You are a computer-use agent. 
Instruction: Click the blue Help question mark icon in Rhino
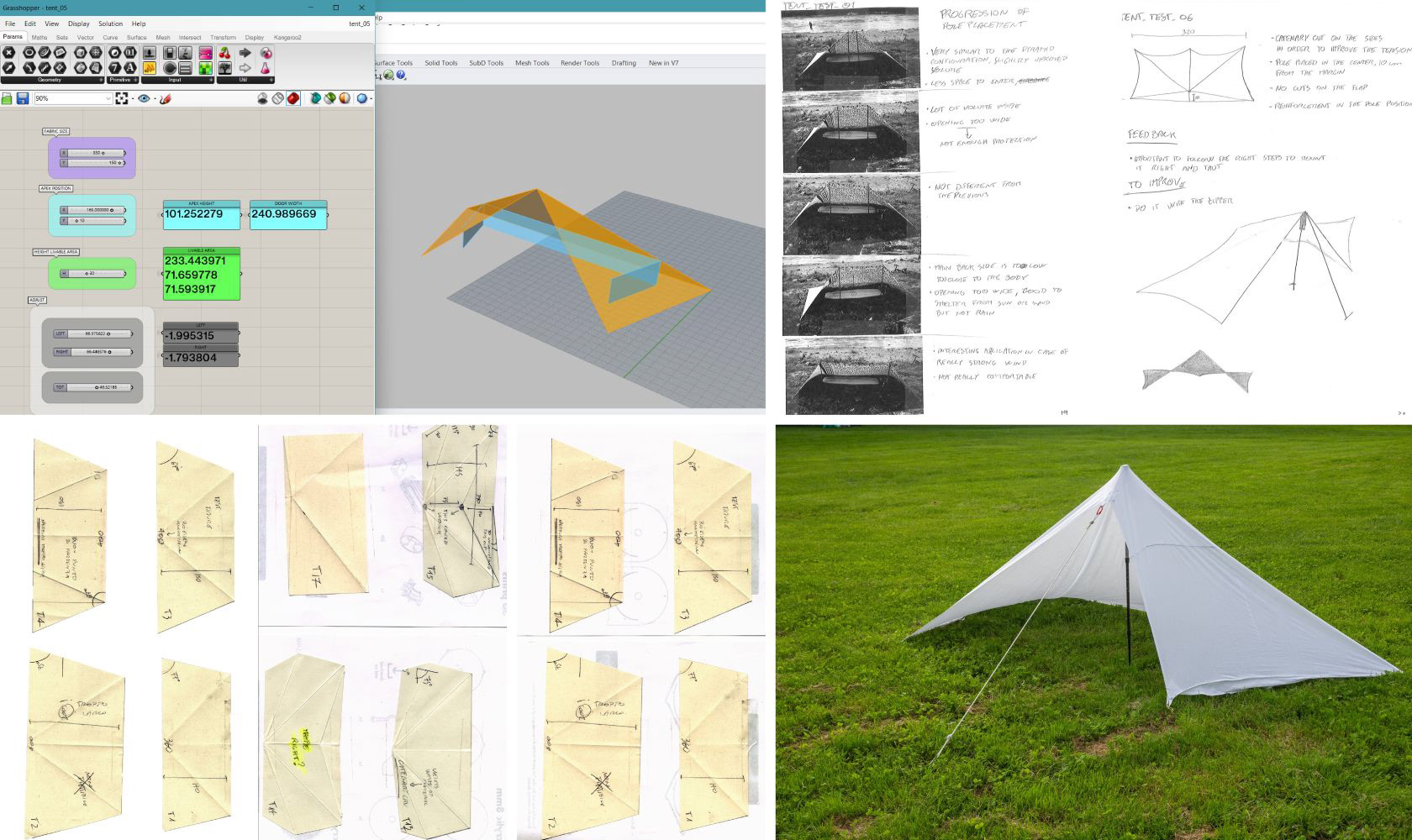(401, 76)
